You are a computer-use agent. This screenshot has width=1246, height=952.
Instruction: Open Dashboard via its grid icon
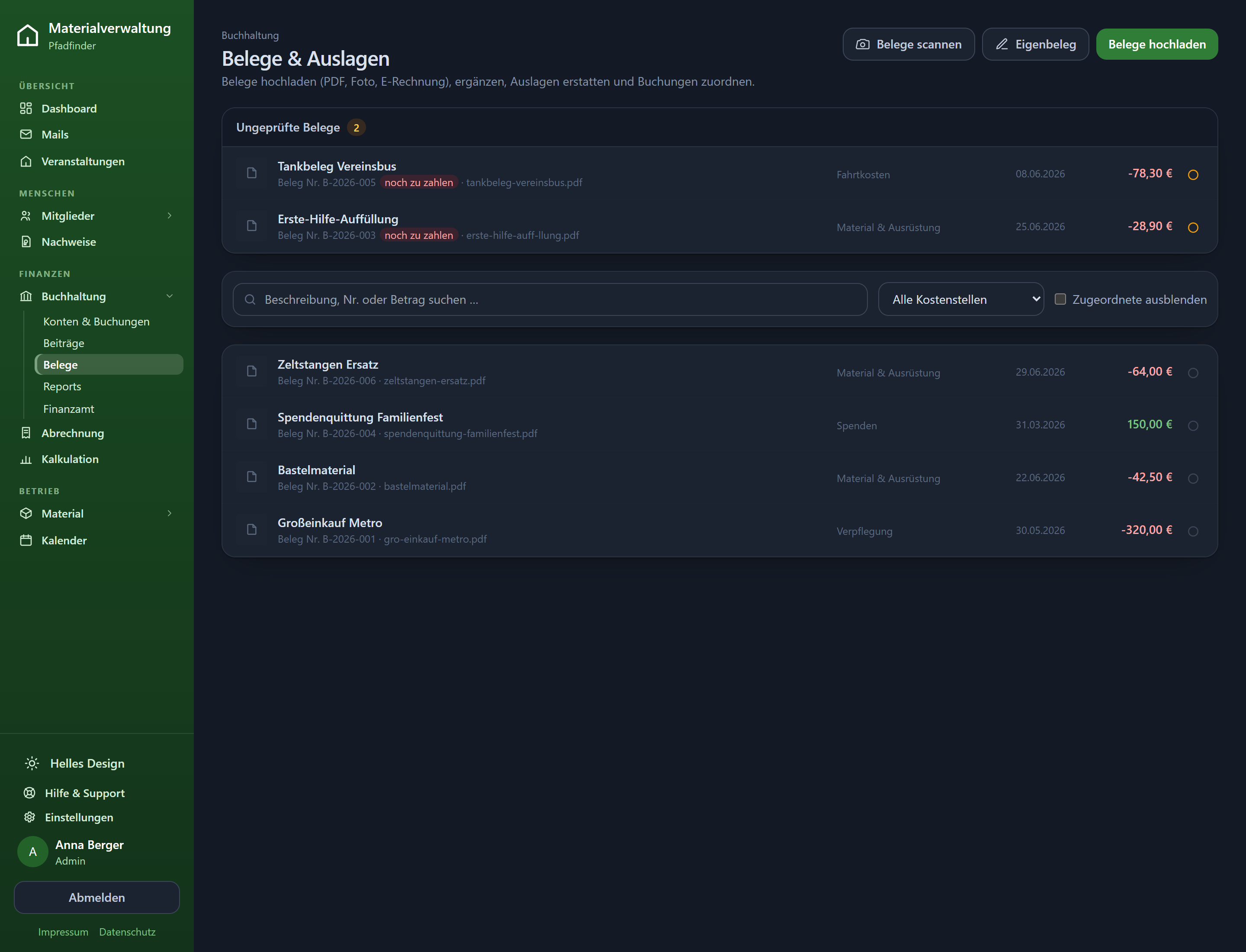tap(26, 108)
